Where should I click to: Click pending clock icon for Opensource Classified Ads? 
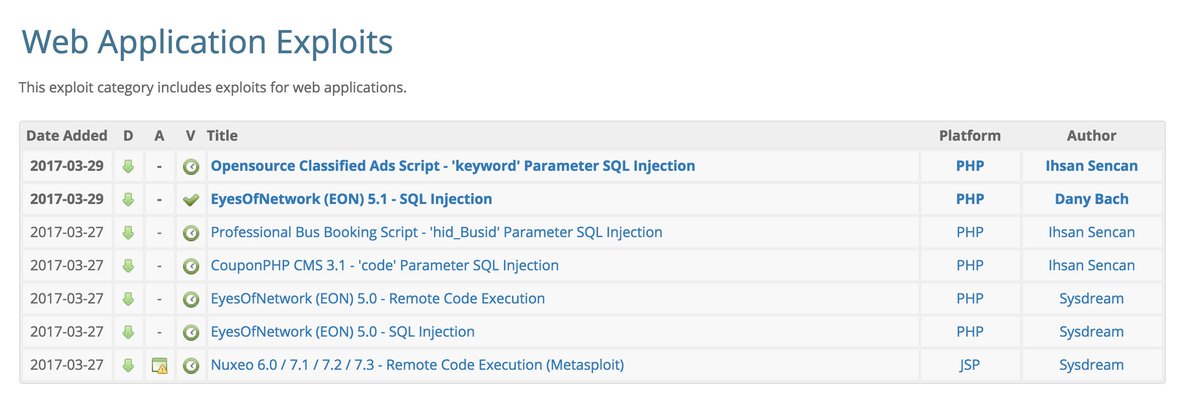tap(190, 166)
